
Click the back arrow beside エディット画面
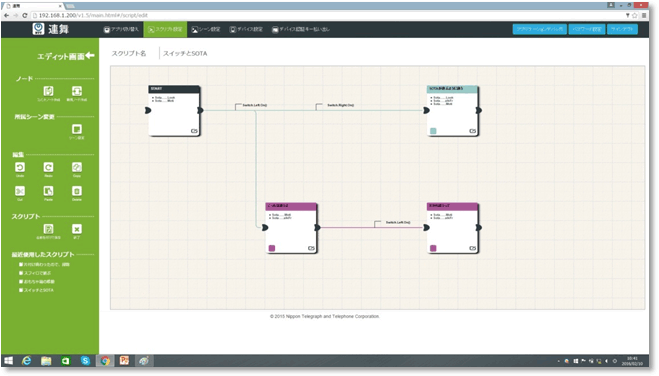click(x=90, y=55)
